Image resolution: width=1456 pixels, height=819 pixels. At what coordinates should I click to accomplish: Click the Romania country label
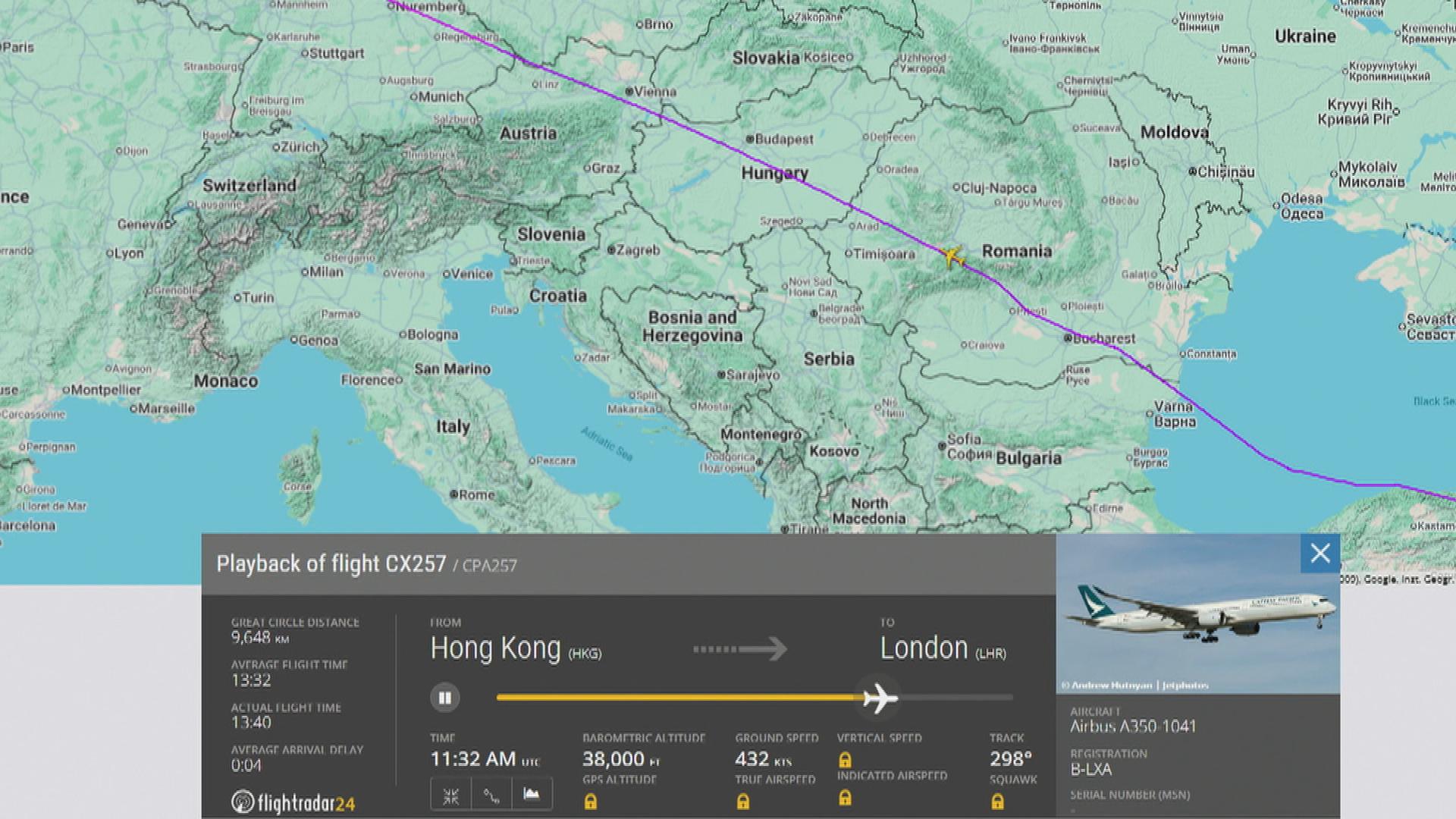click(x=1017, y=251)
